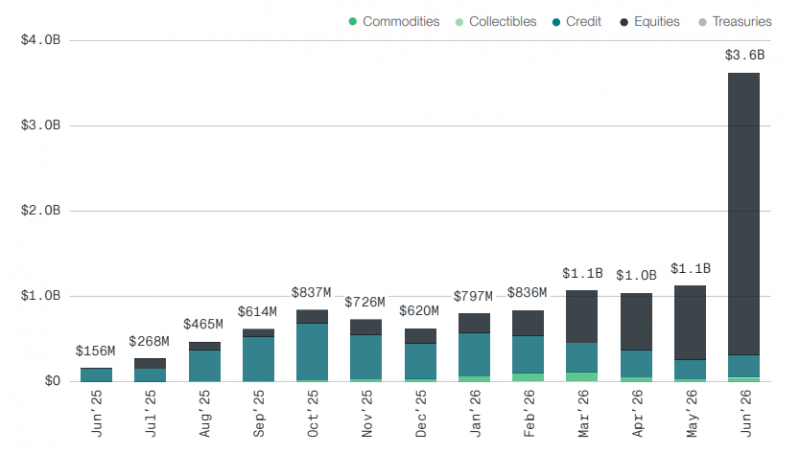This screenshot has width=800, height=453.
Task: Select the Oct'25 Credit bar segment
Action: pyautogui.click(x=312, y=351)
